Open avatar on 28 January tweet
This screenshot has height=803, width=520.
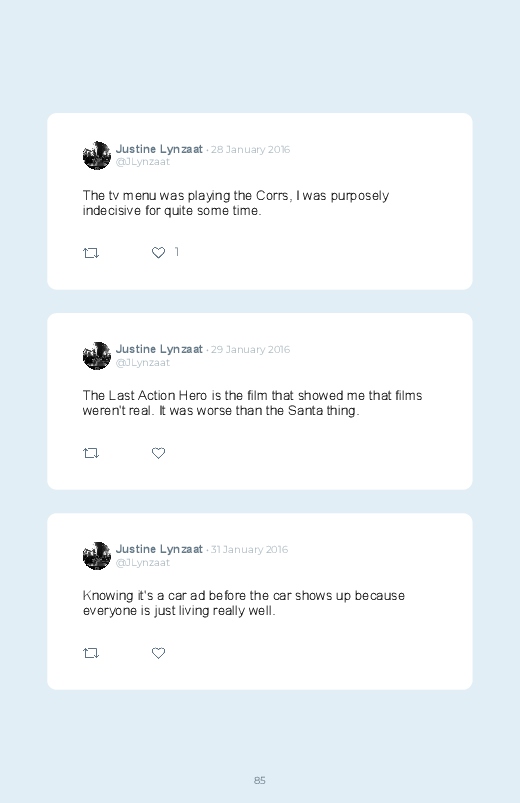tap(97, 156)
